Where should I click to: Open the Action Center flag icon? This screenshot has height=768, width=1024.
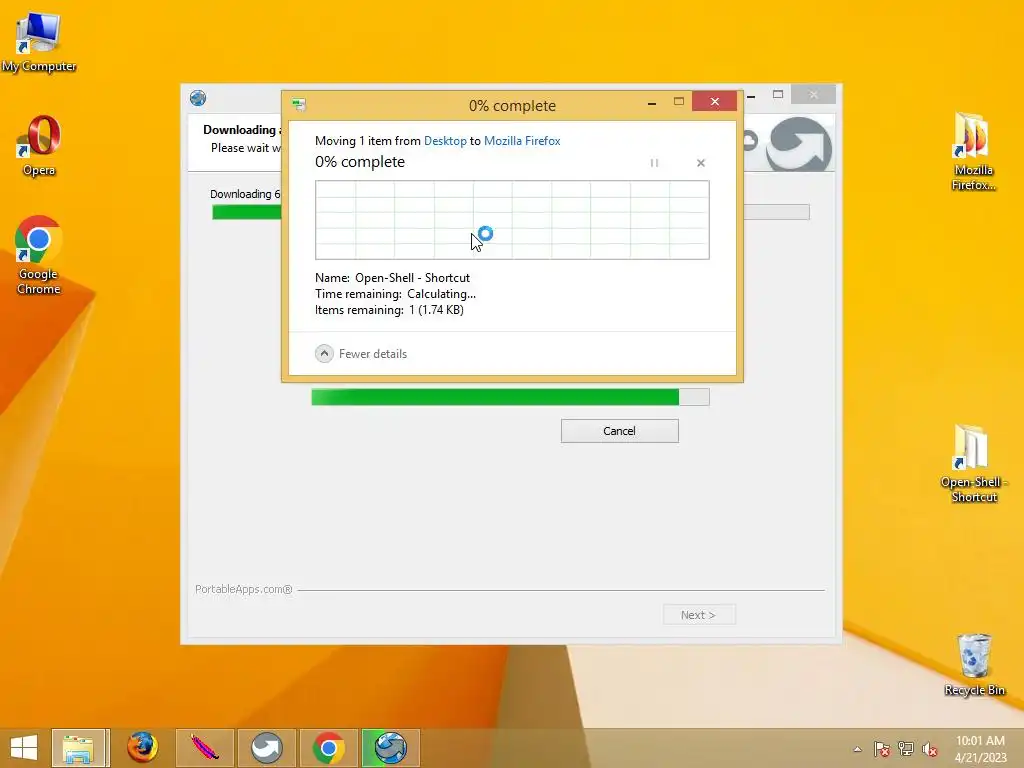[x=881, y=749]
